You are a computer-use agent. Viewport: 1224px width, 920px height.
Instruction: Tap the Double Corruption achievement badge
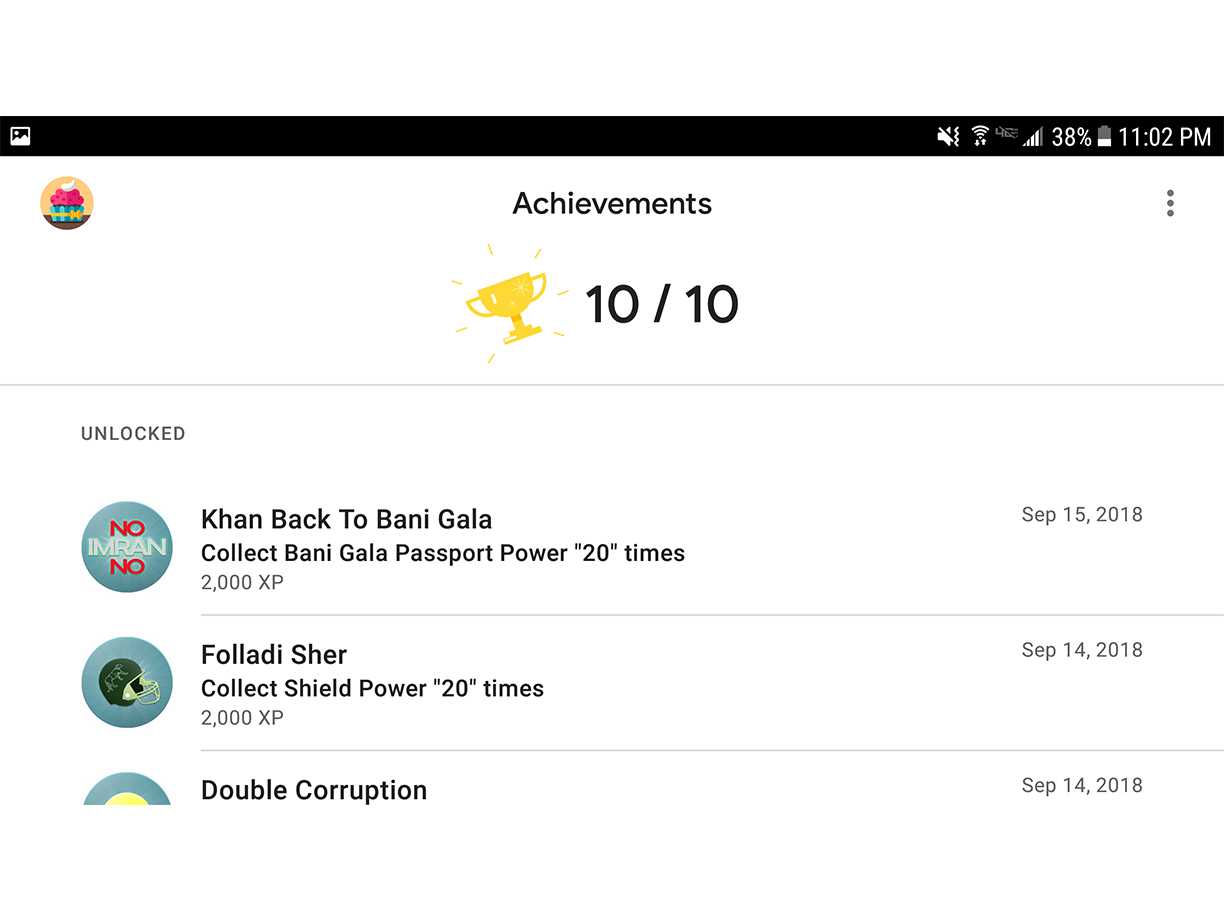(127, 789)
